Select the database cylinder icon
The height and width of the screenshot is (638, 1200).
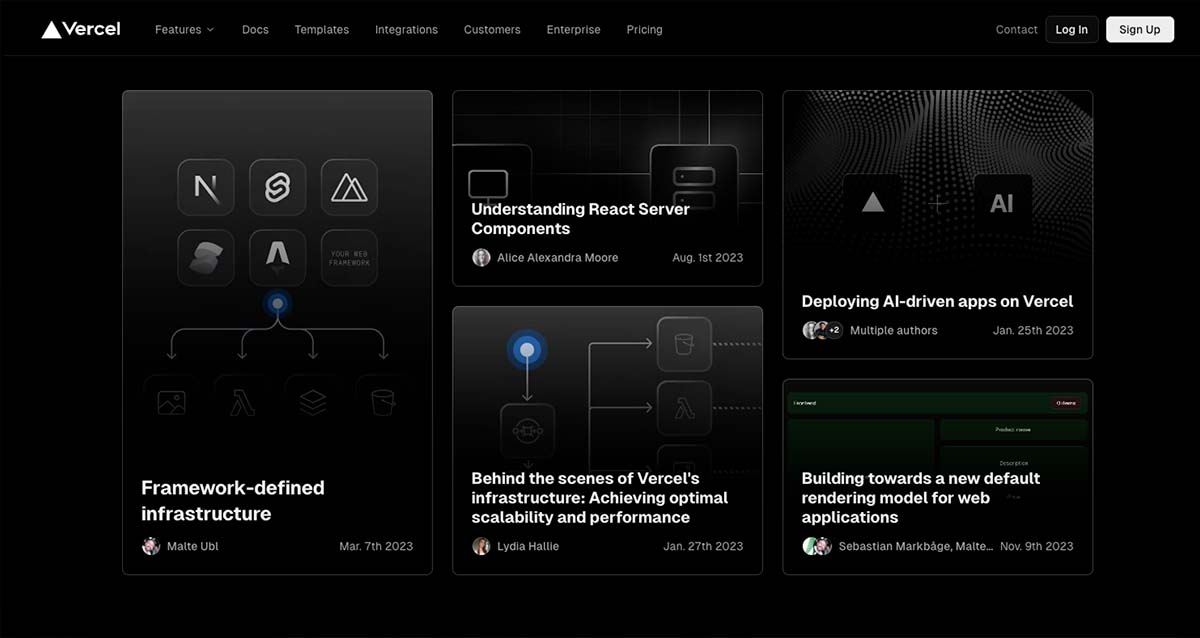click(x=383, y=401)
